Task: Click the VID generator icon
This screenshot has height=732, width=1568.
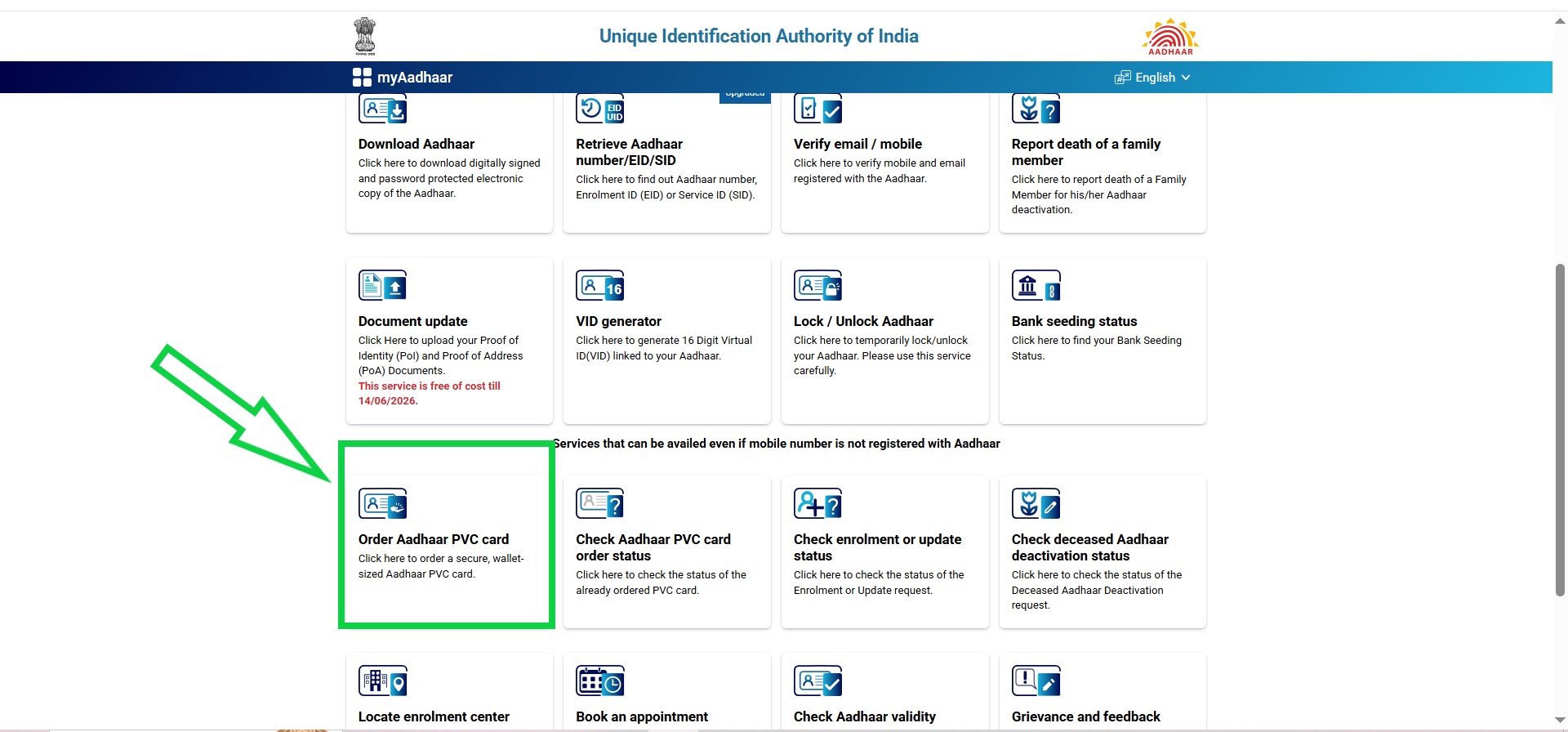Action: [600, 286]
